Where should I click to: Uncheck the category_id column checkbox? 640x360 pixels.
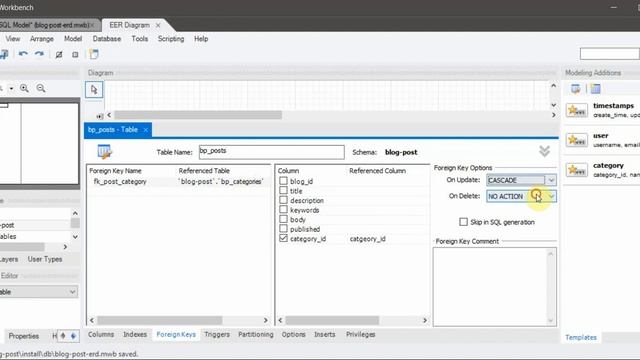283,238
